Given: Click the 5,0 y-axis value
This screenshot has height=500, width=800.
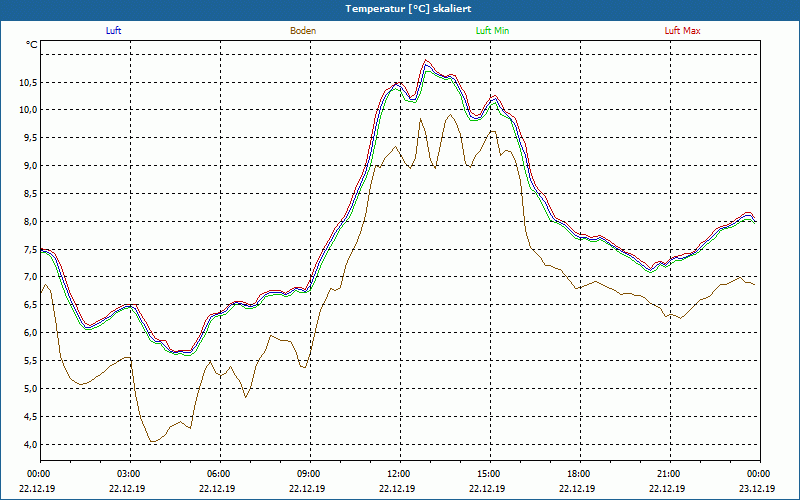Looking at the screenshot, I should [x=30, y=389].
